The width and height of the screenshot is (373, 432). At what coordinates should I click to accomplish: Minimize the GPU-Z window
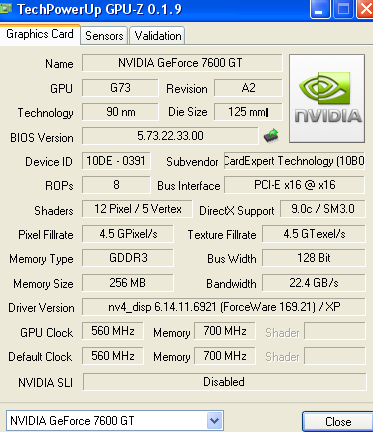coord(320,9)
